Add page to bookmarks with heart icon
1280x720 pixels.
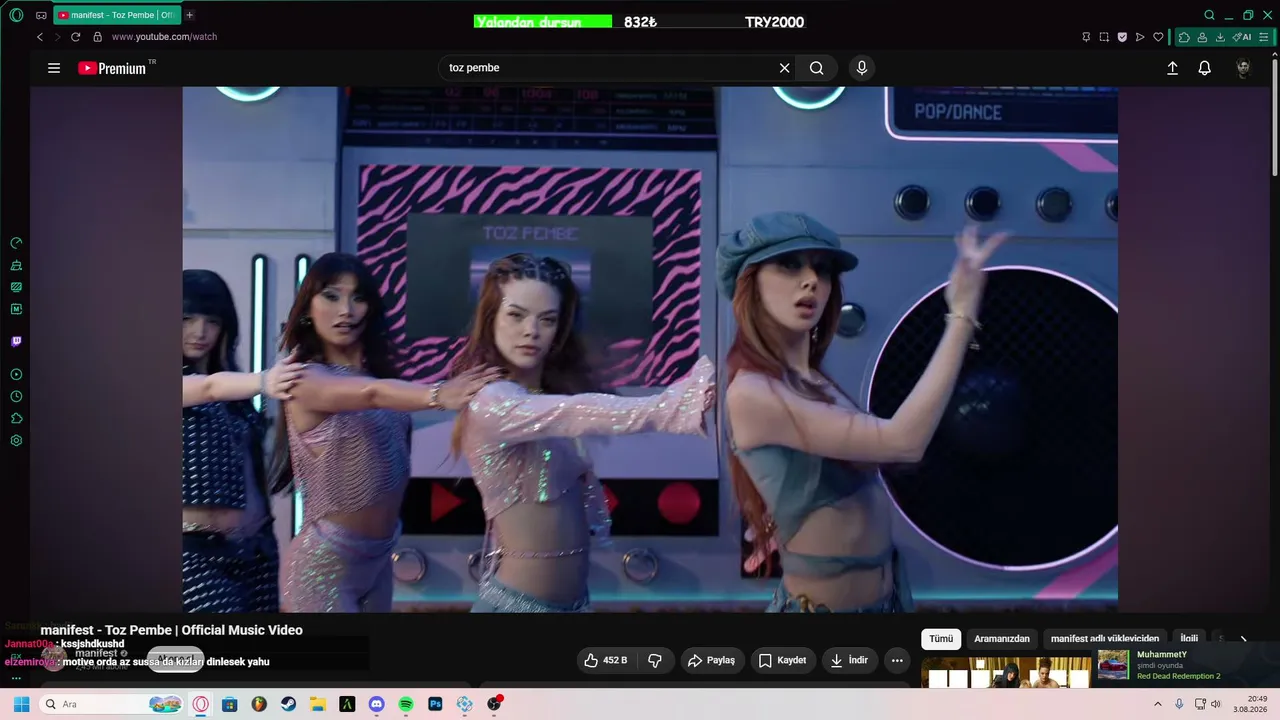1158,37
